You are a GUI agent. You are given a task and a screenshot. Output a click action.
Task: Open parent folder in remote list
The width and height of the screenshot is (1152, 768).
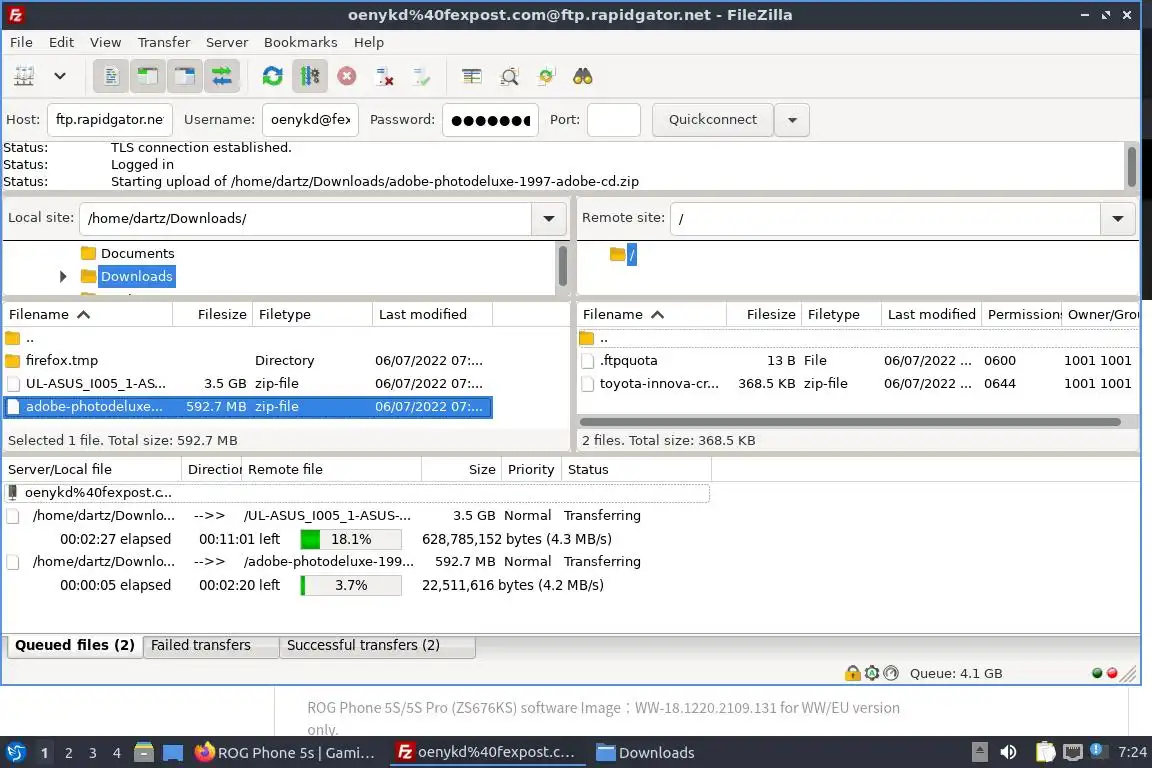(858, 338)
